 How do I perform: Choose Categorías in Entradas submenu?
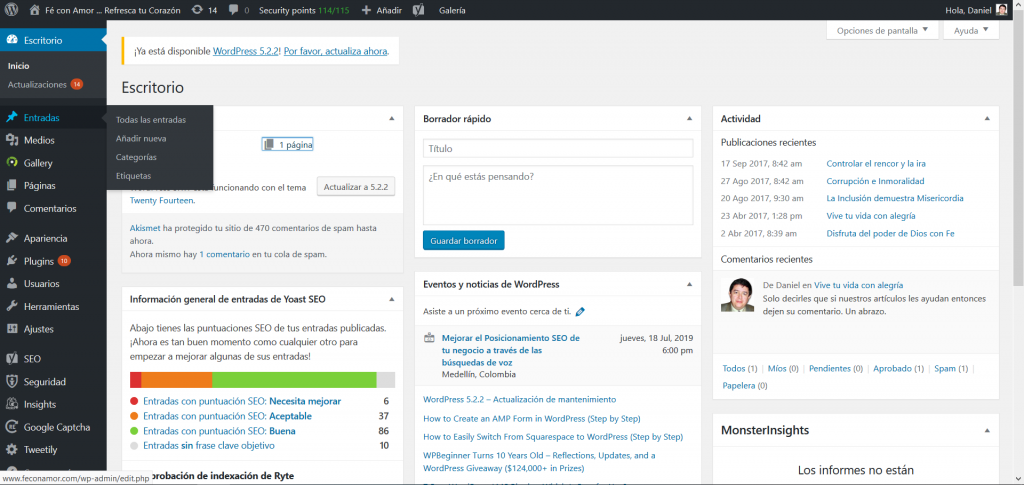(x=136, y=157)
